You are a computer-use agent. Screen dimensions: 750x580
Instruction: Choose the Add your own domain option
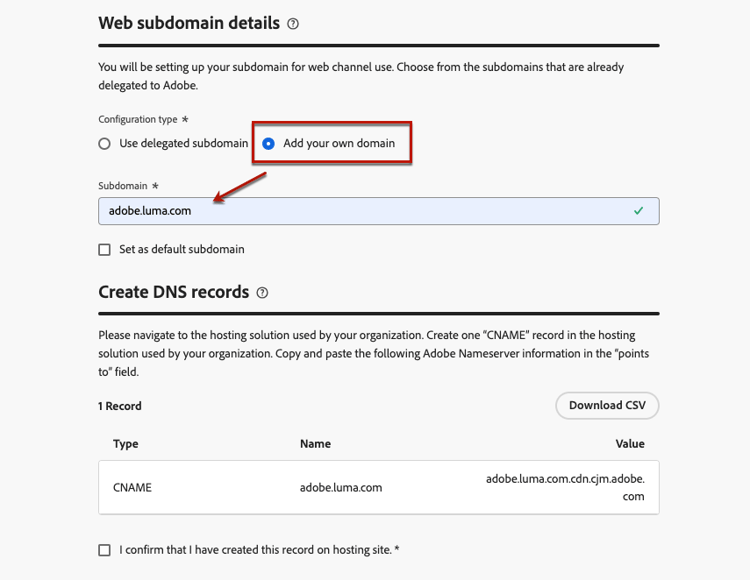pyautogui.click(x=268, y=144)
